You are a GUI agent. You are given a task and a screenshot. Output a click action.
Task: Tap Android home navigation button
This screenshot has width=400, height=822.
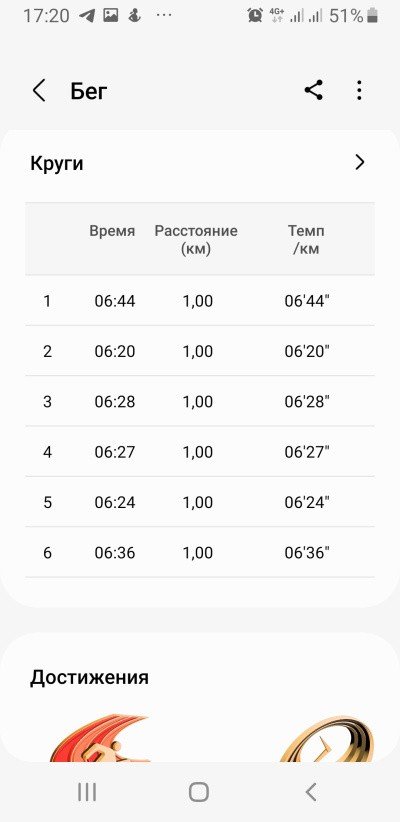pos(199,792)
